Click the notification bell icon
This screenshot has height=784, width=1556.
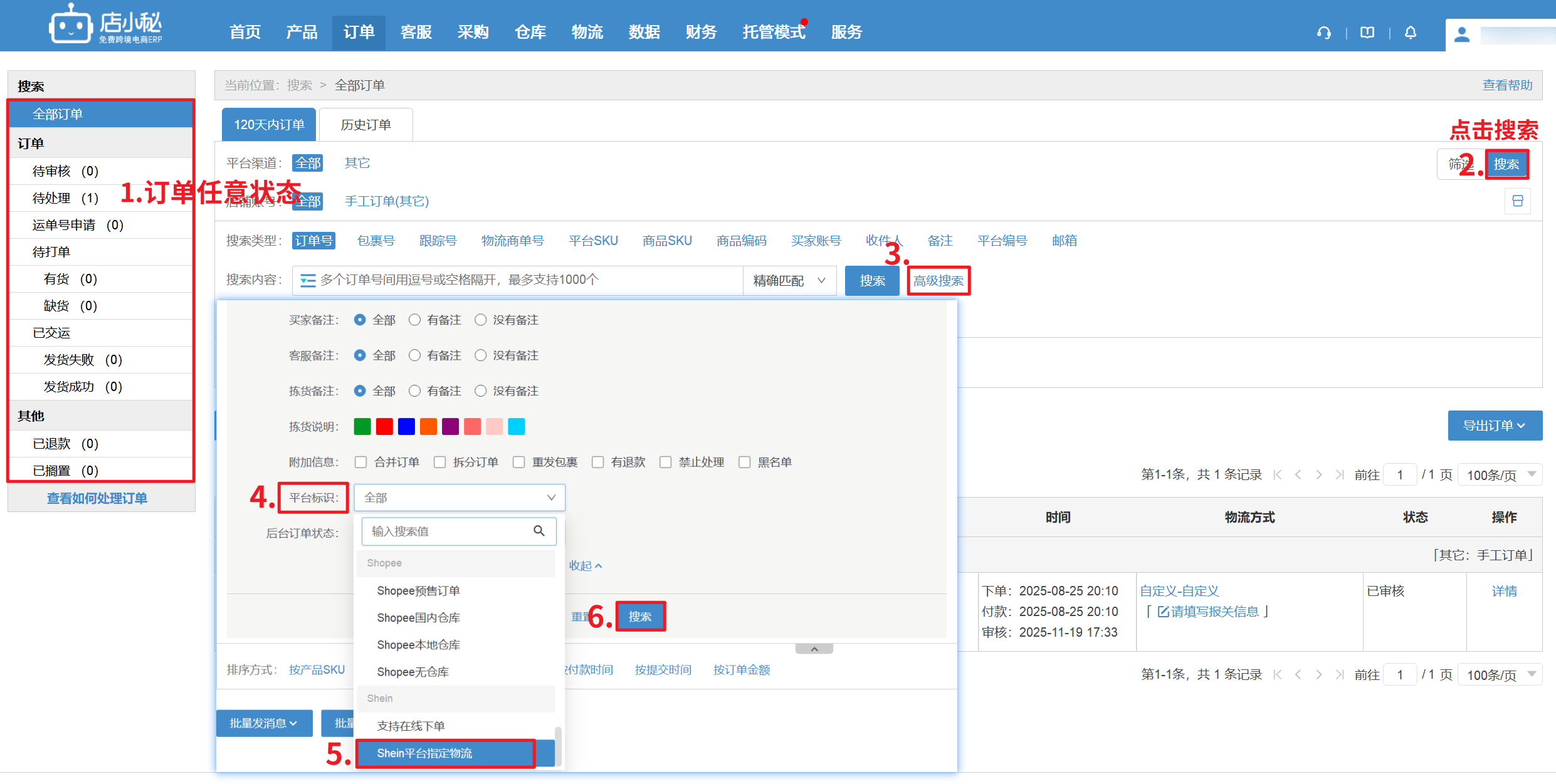[x=1411, y=33]
